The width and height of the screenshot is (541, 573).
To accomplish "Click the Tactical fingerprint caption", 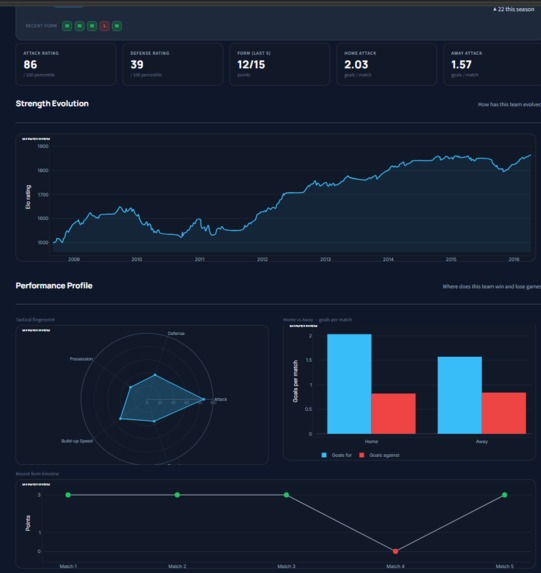I will click(x=35, y=319).
